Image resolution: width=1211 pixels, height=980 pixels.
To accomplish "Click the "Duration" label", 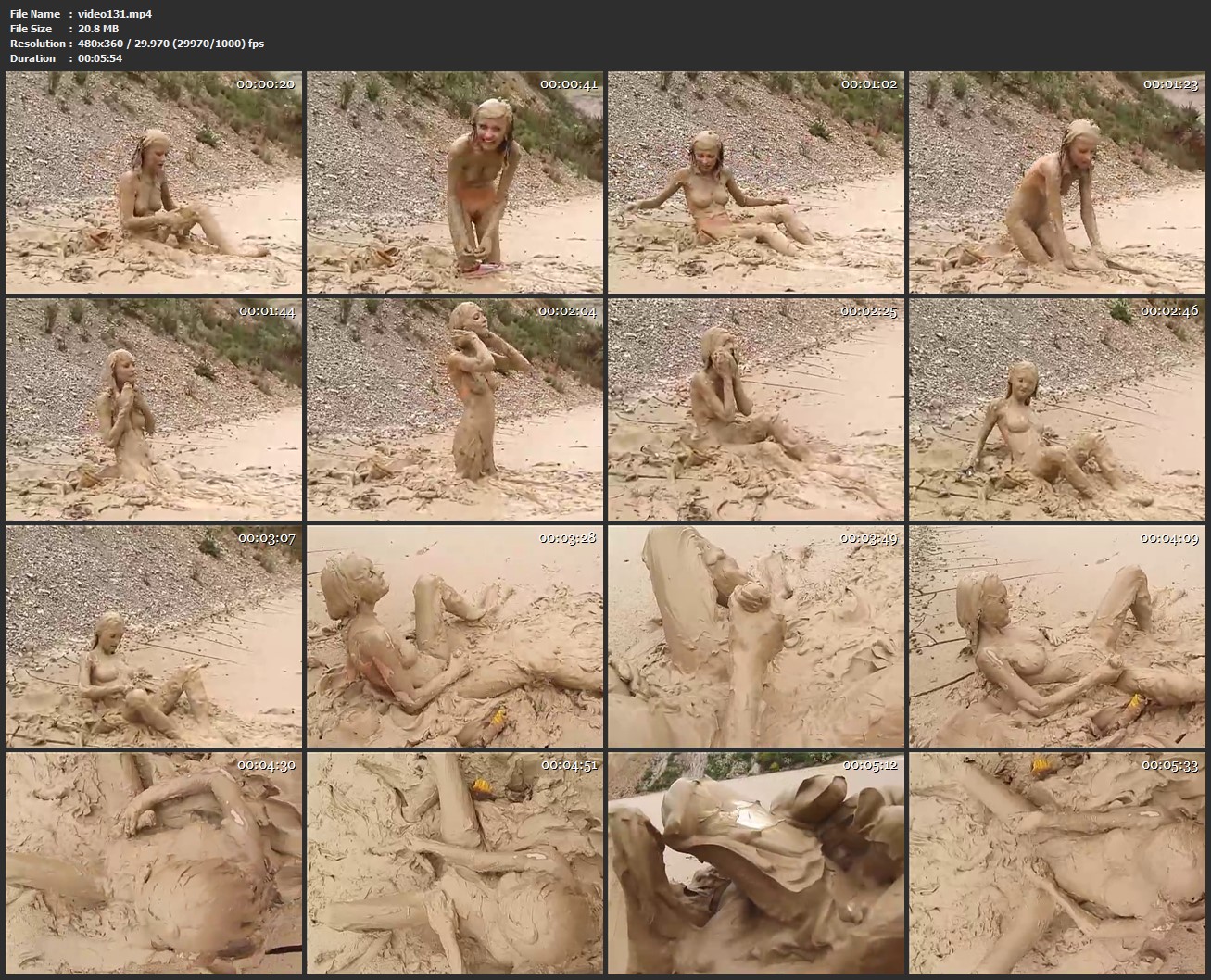I will tap(32, 58).
